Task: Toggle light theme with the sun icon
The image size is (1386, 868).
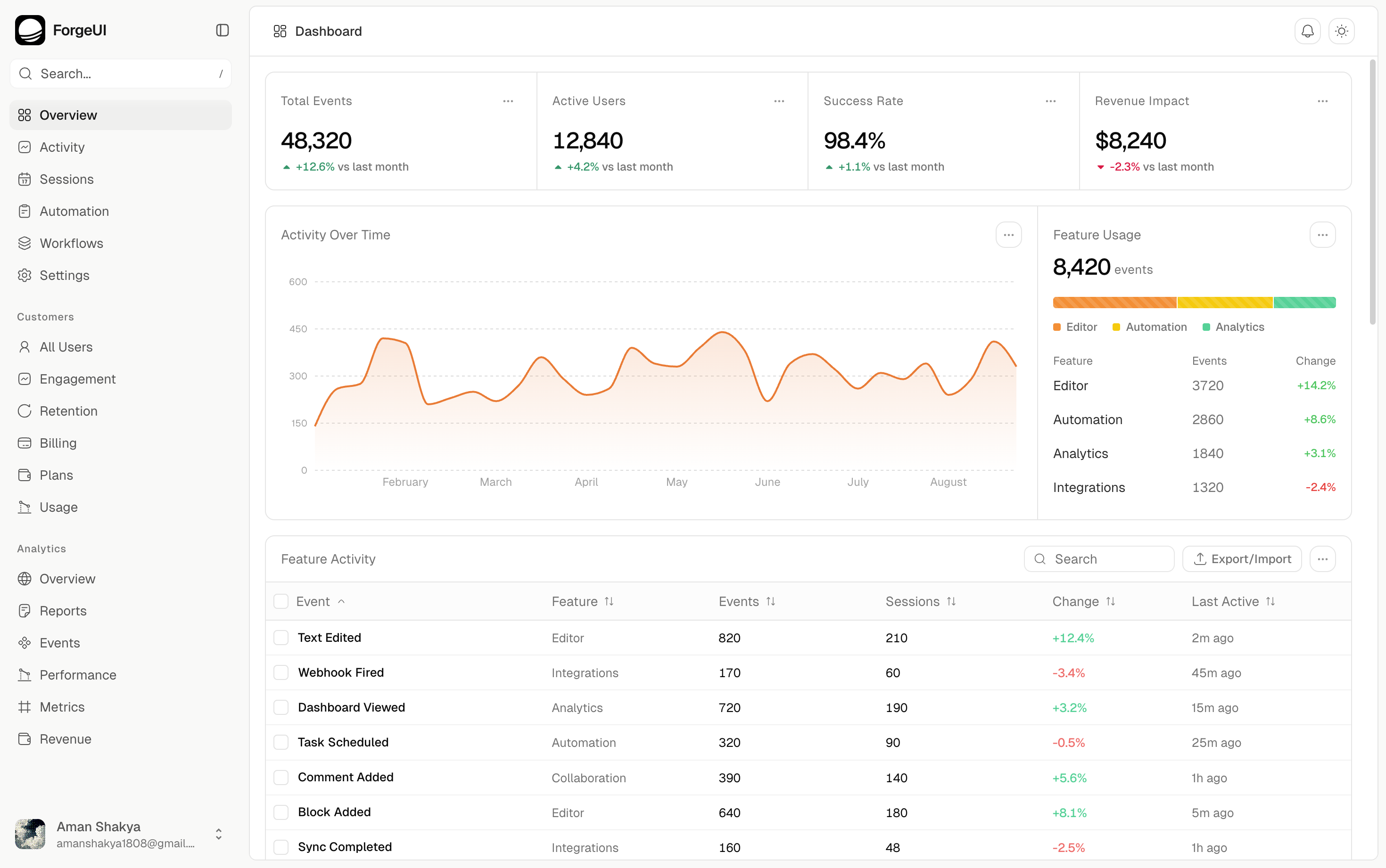Action: pos(1341,31)
